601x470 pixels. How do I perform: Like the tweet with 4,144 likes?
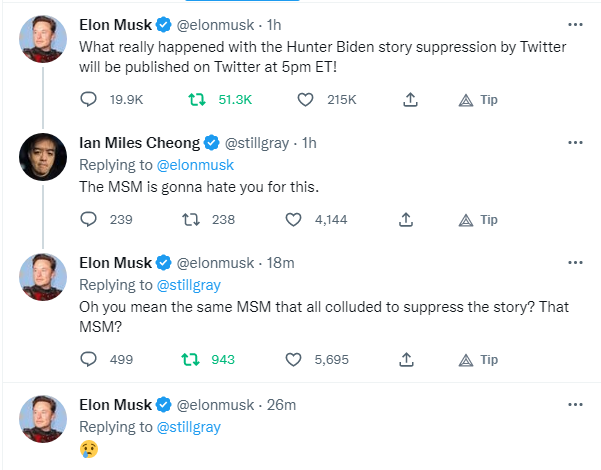point(295,220)
